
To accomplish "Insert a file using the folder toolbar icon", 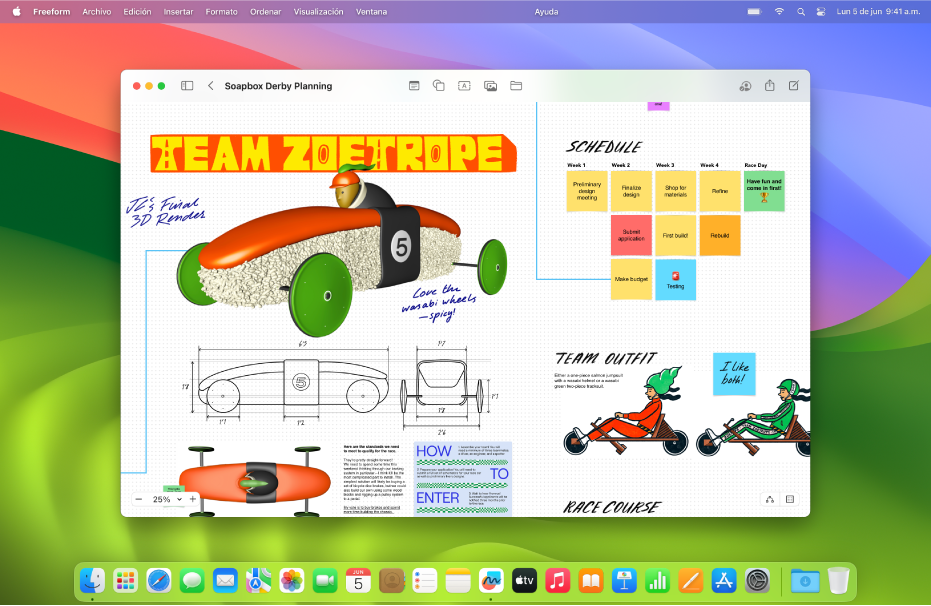I will click(x=515, y=86).
